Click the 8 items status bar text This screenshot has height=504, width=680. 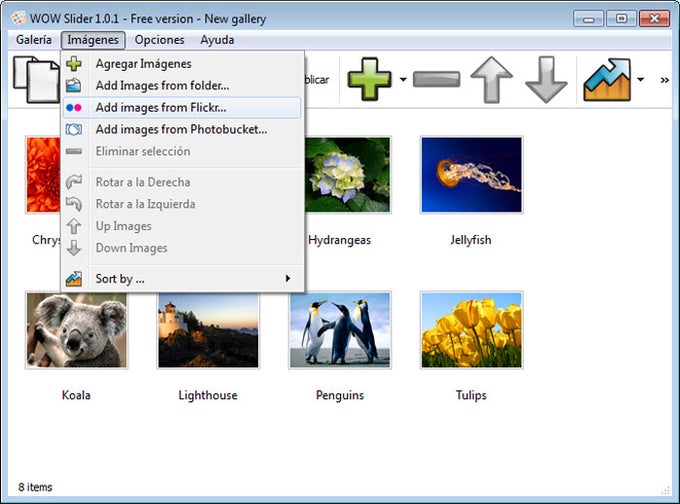coord(35,487)
